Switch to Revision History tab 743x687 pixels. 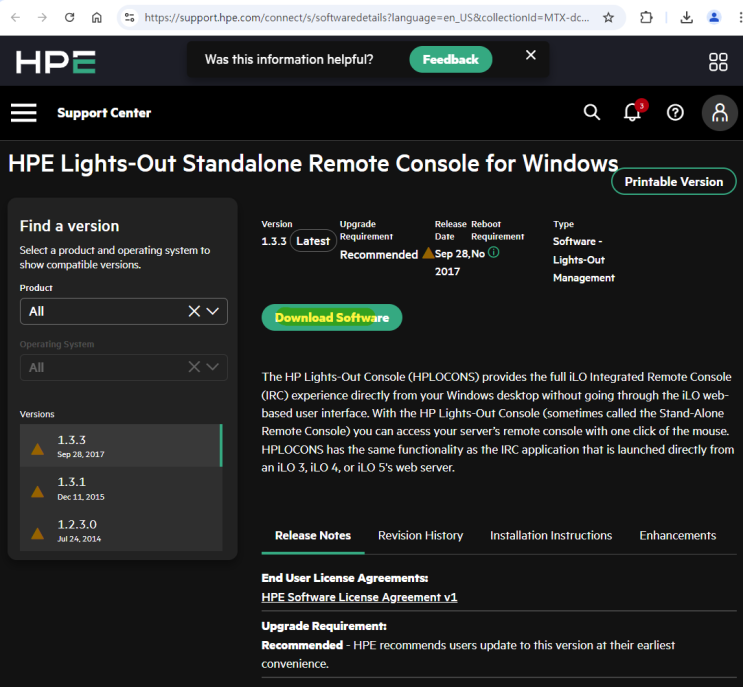pos(420,535)
